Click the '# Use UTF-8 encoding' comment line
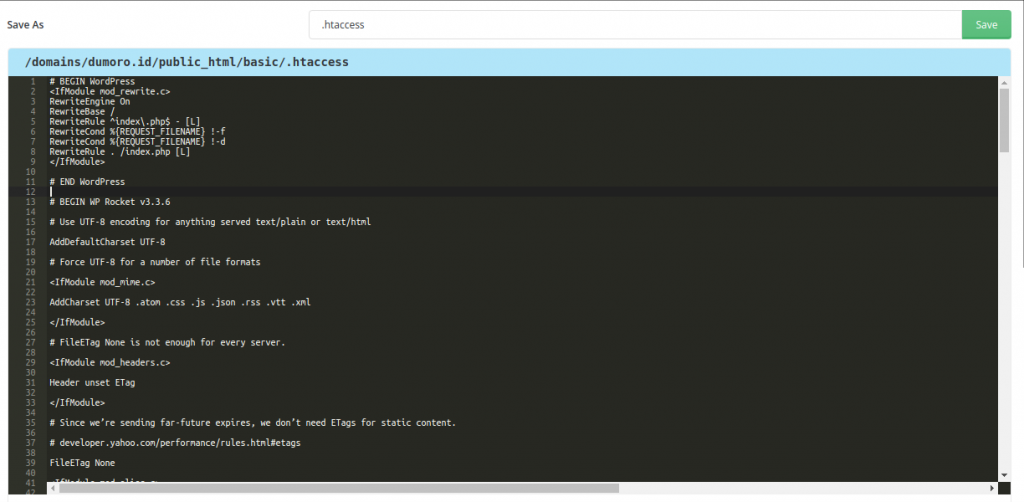 pyautogui.click(x=210, y=222)
